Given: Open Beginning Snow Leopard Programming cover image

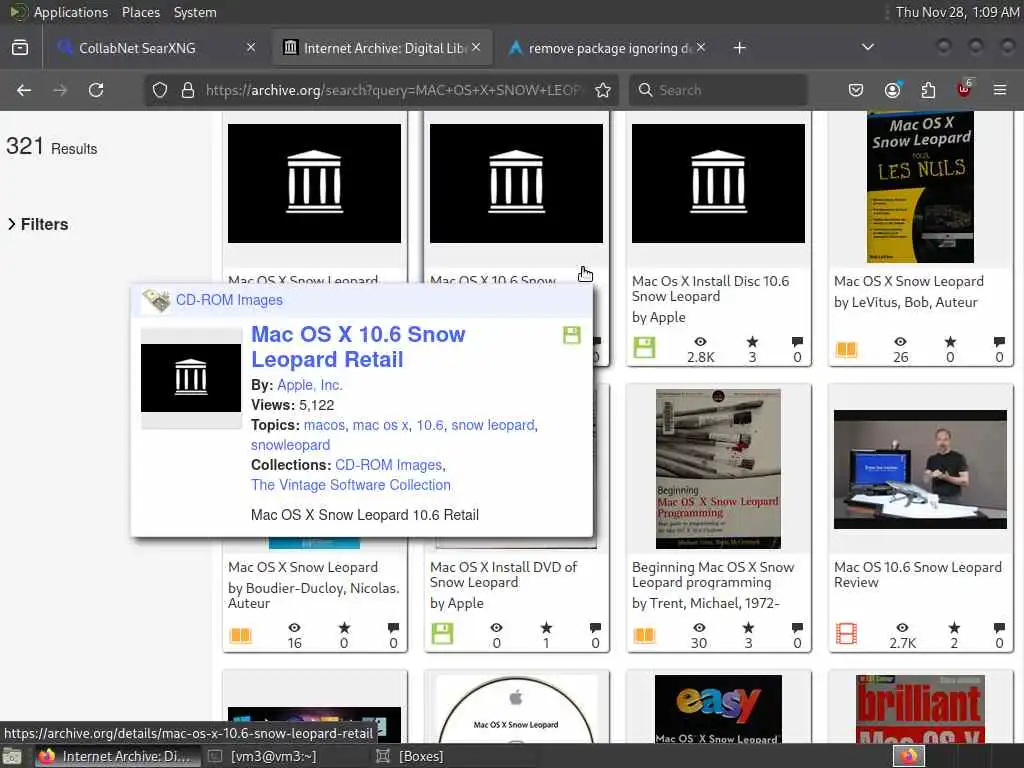Looking at the screenshot, I should [718, 469].
